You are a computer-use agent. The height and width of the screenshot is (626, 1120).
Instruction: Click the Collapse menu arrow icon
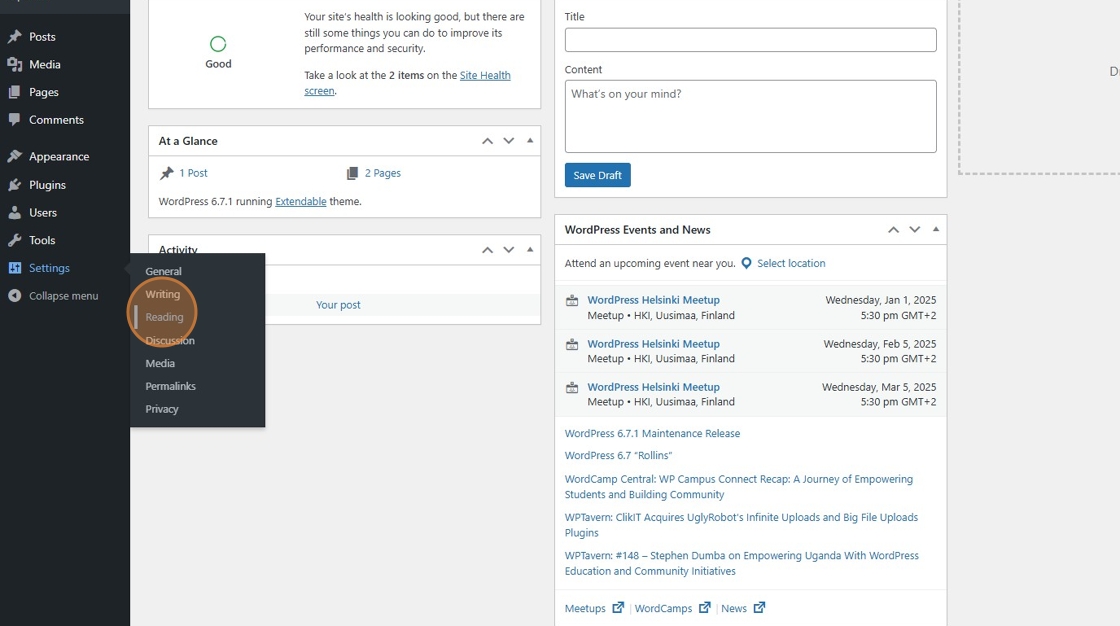[x=14, y=296]
